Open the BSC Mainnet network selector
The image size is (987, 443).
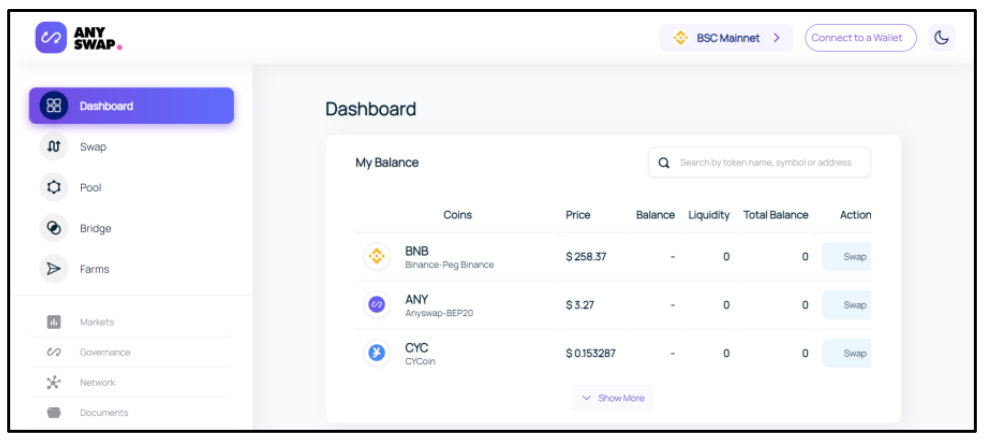pos(725,38)
